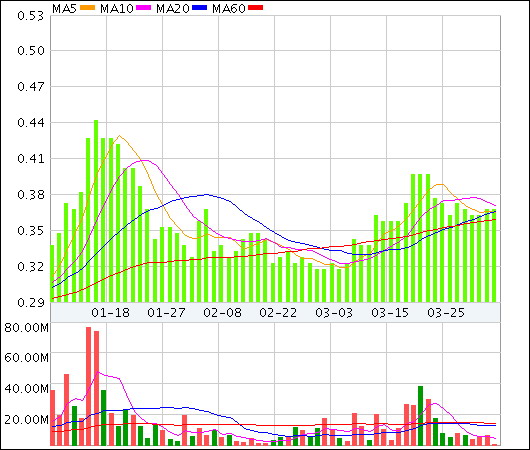
Task: Click the 03-03 date axis label
Action: point(334,313)
